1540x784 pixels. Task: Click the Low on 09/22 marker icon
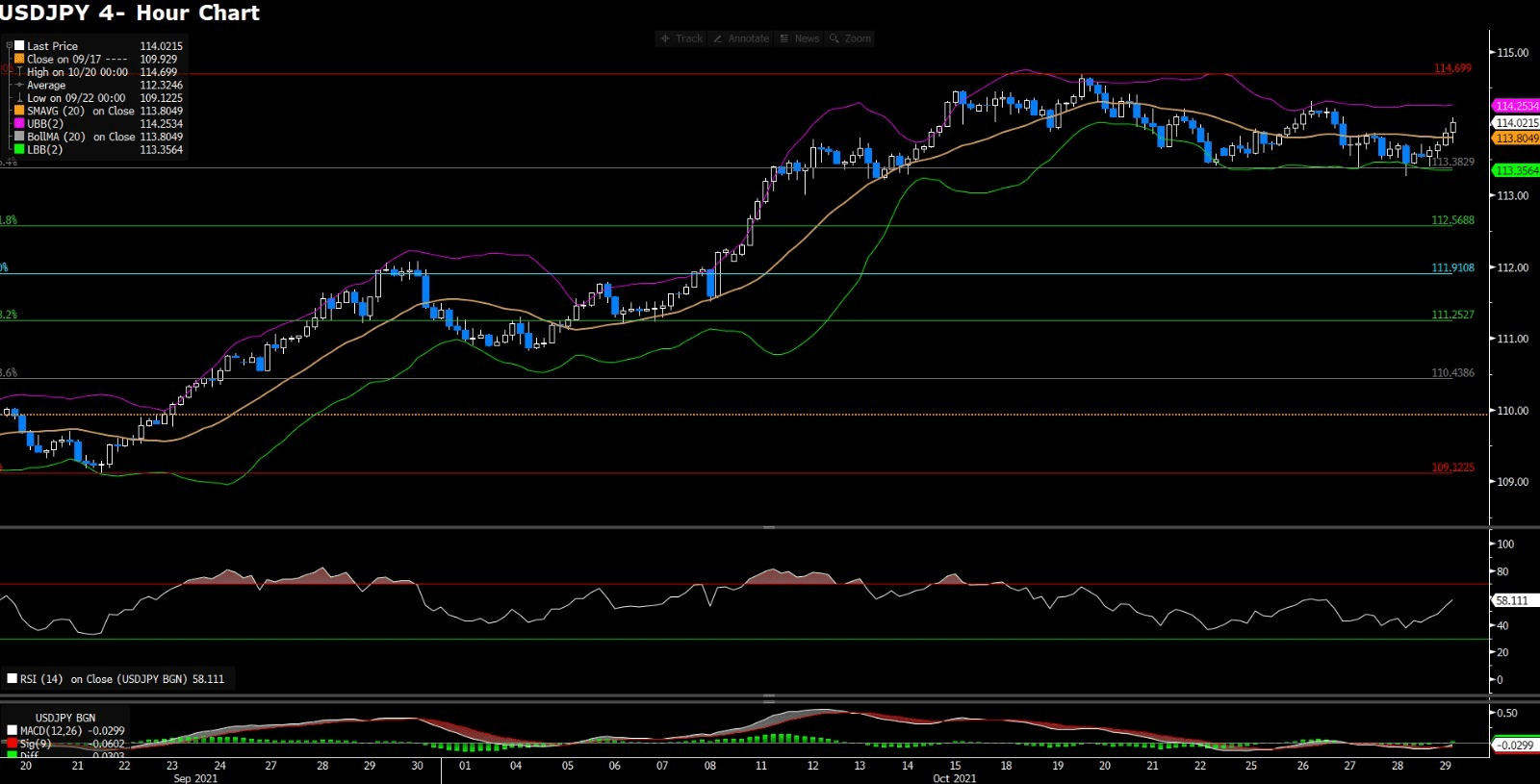coord(19,97)
